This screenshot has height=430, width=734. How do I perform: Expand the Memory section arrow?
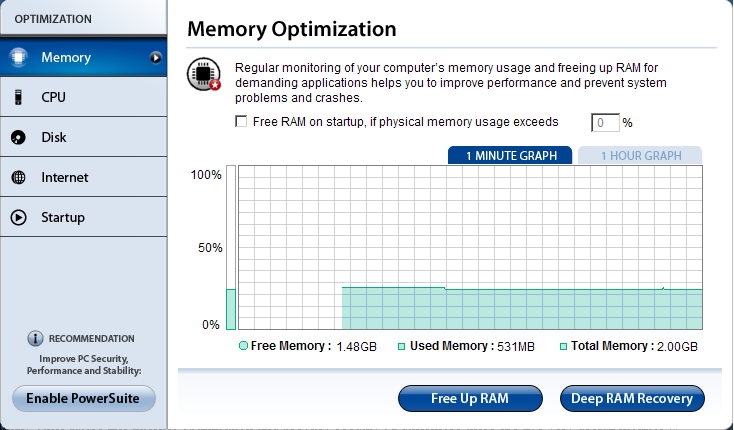click(156, 58)
